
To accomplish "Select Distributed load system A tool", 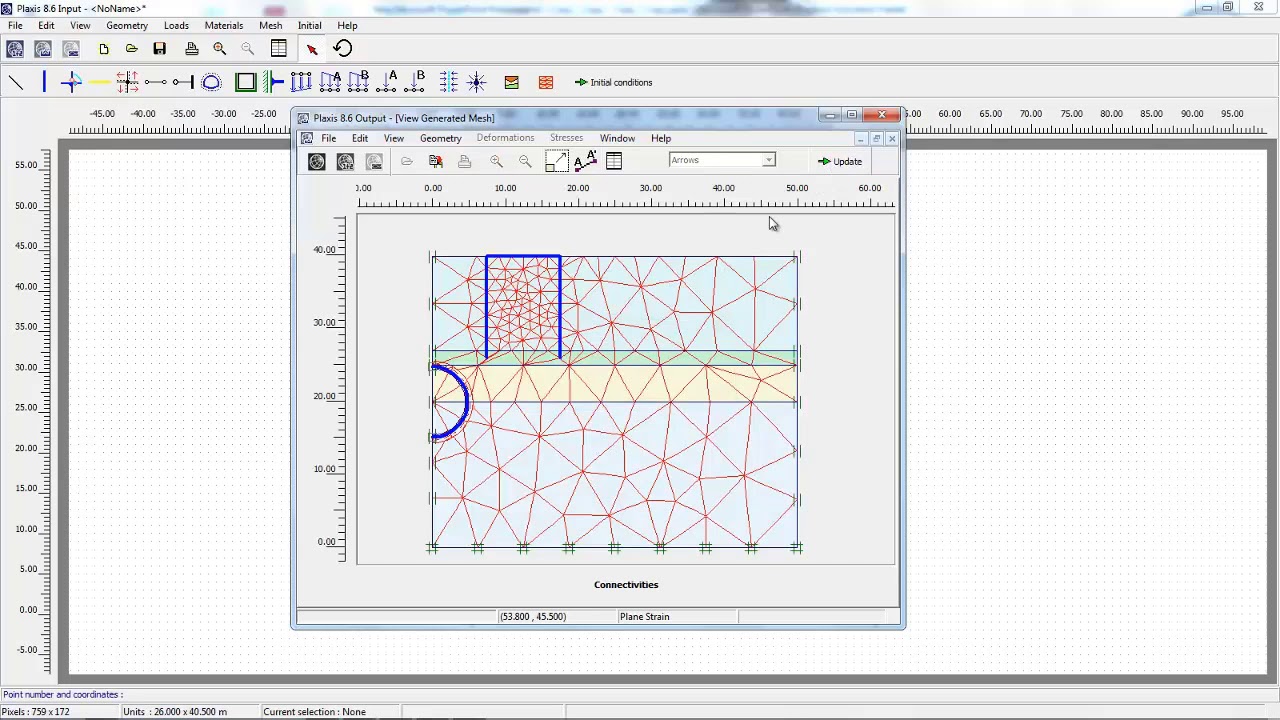I will pos(330,82).
